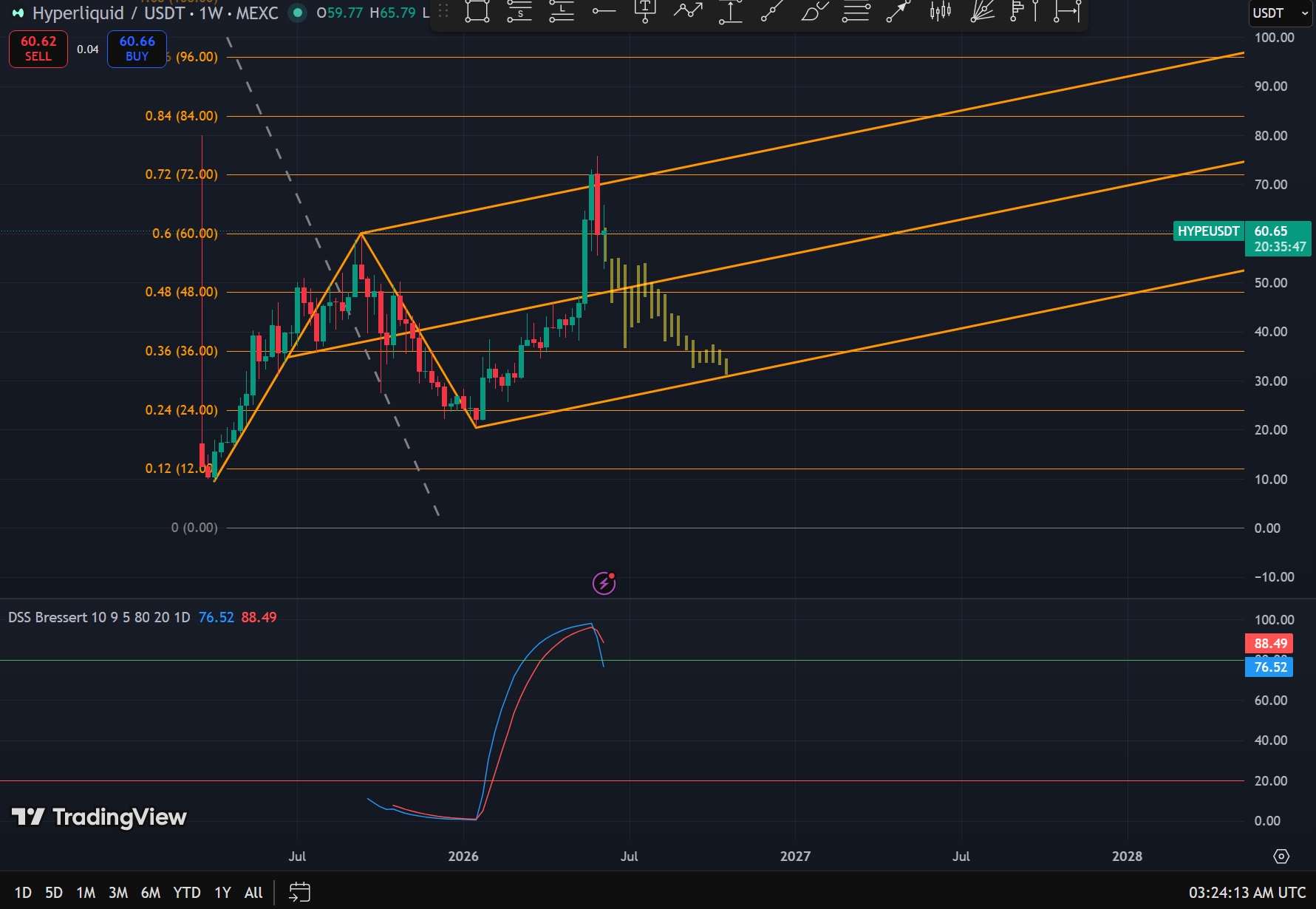Open chart scale settings gear

click(x=1281, y=856)
